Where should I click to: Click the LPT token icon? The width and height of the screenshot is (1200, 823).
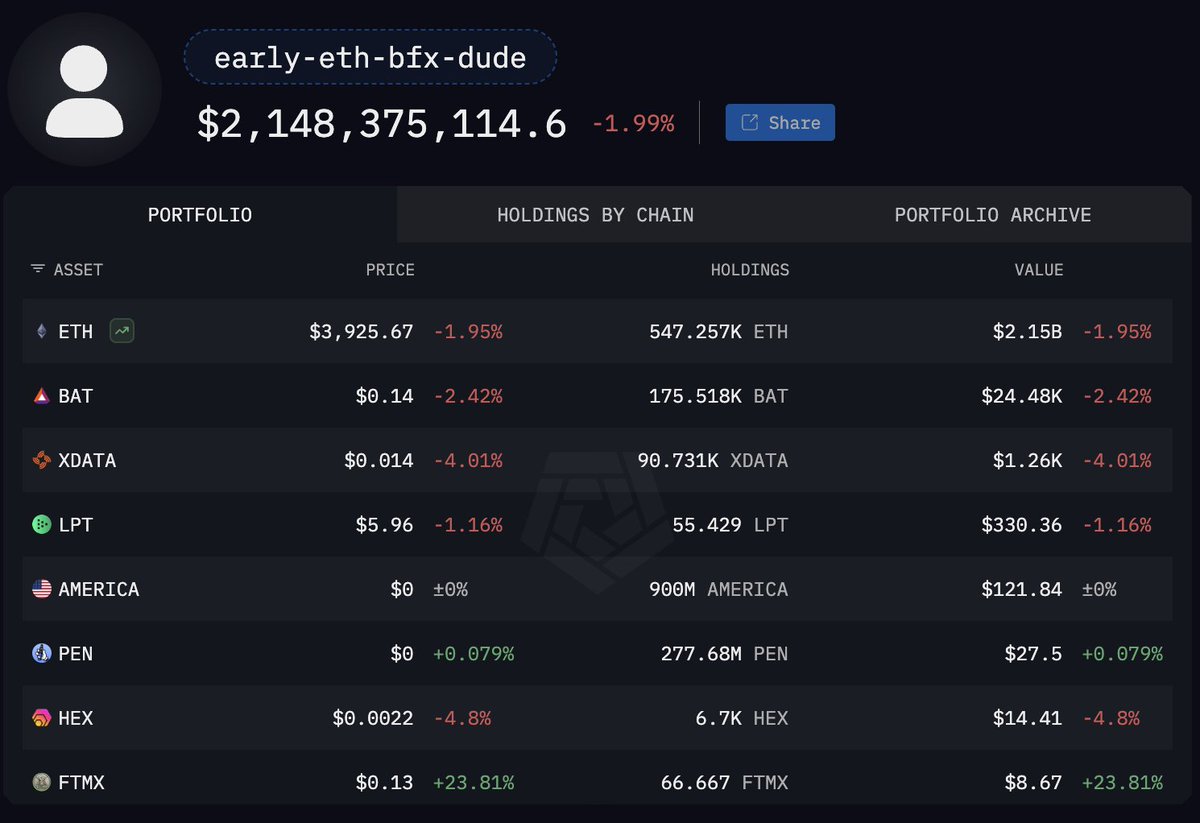pyautogui.click(x=41, y=525)
